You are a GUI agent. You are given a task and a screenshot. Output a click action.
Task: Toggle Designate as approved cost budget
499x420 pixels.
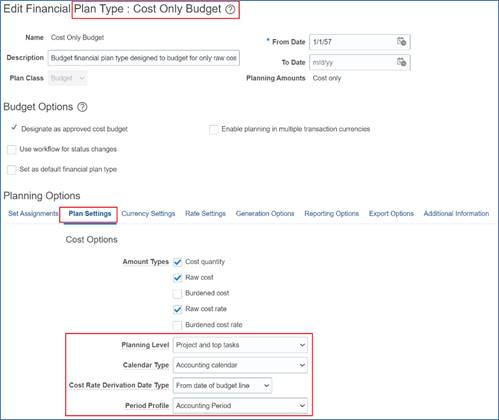pos(14,128)
